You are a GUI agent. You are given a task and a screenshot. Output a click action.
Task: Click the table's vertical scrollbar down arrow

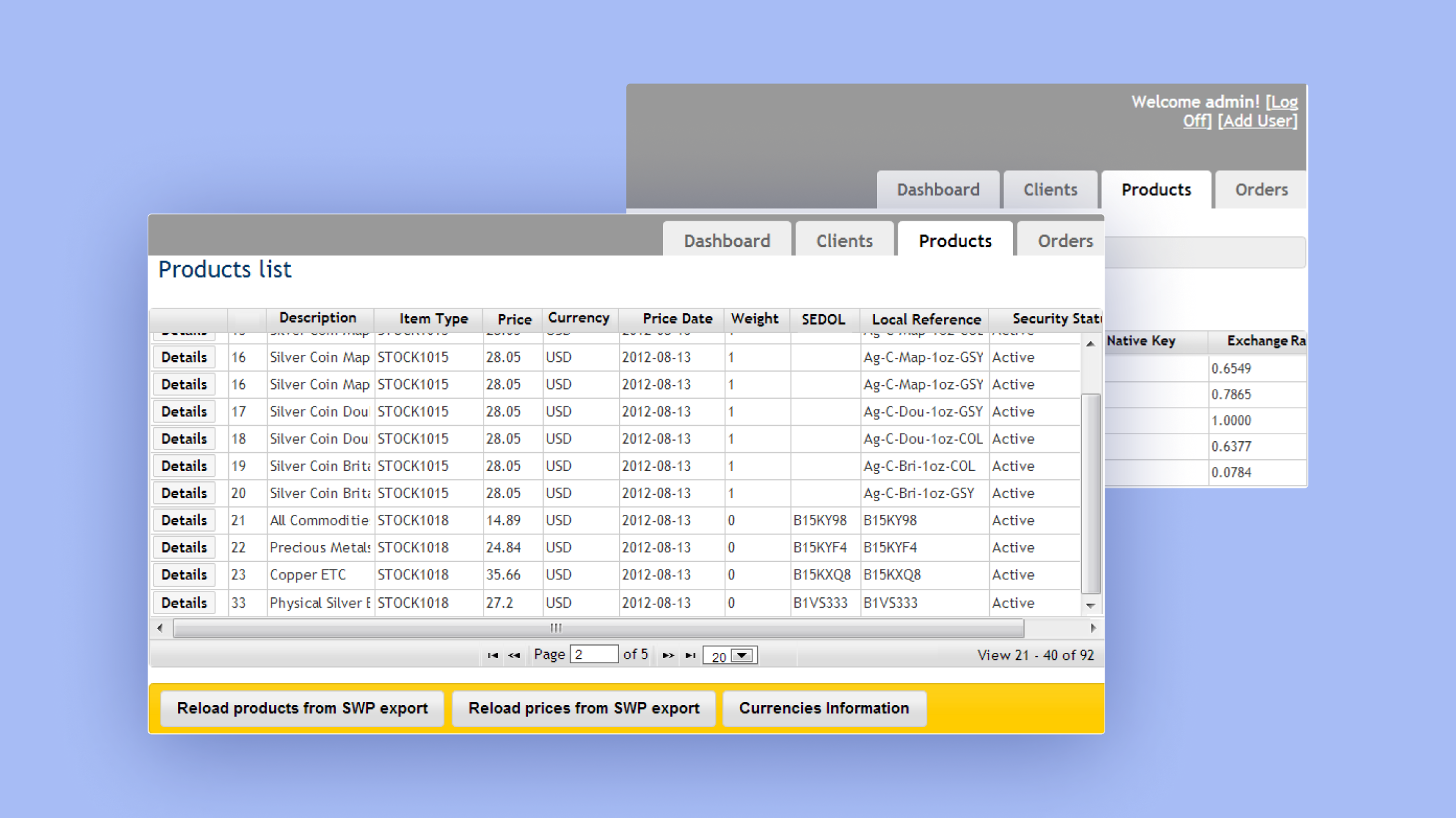1090,605
